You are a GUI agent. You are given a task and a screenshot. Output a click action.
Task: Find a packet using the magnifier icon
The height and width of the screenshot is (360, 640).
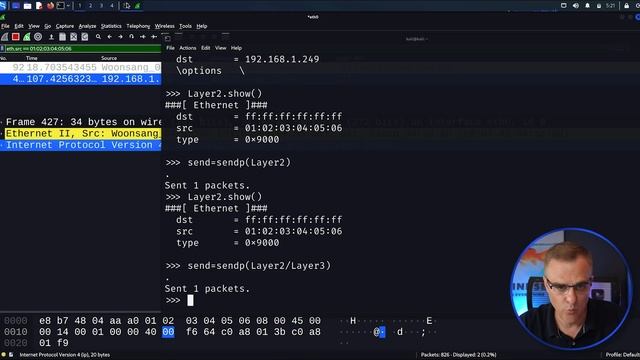[x=98, y=37]
